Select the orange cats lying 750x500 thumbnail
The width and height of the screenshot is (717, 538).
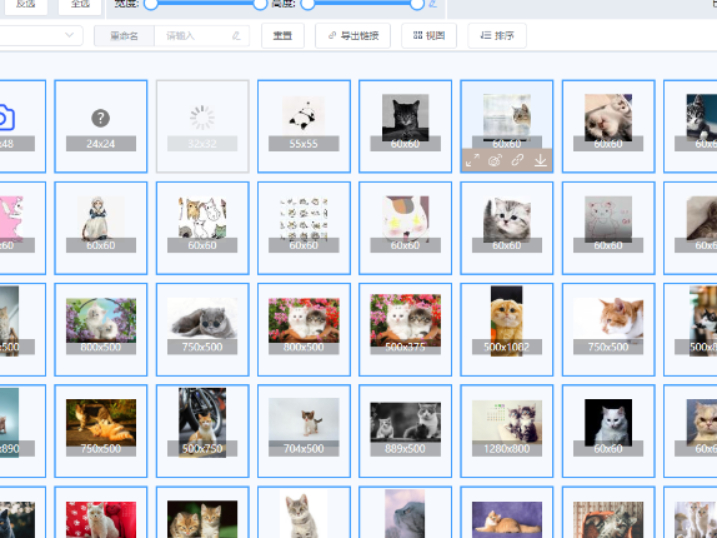[101, 431]
